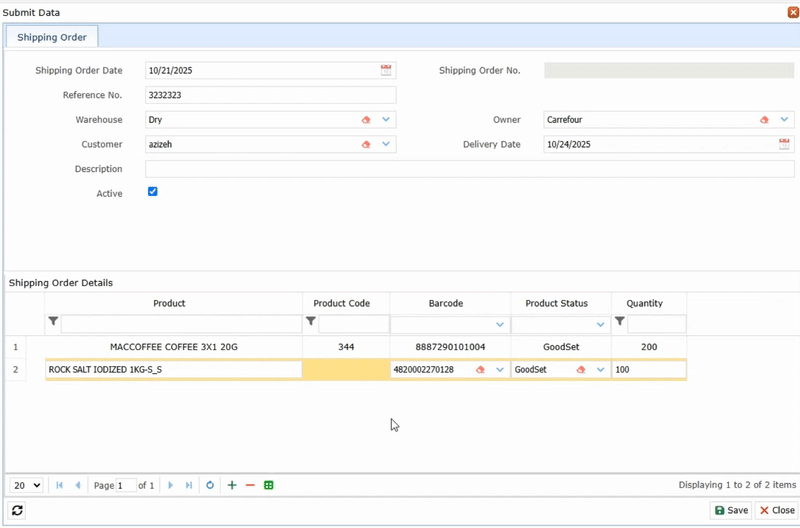Uncheck the Active checkbox
The width and height of the screenshot is (800, 528).
click(x=153, y=191)
